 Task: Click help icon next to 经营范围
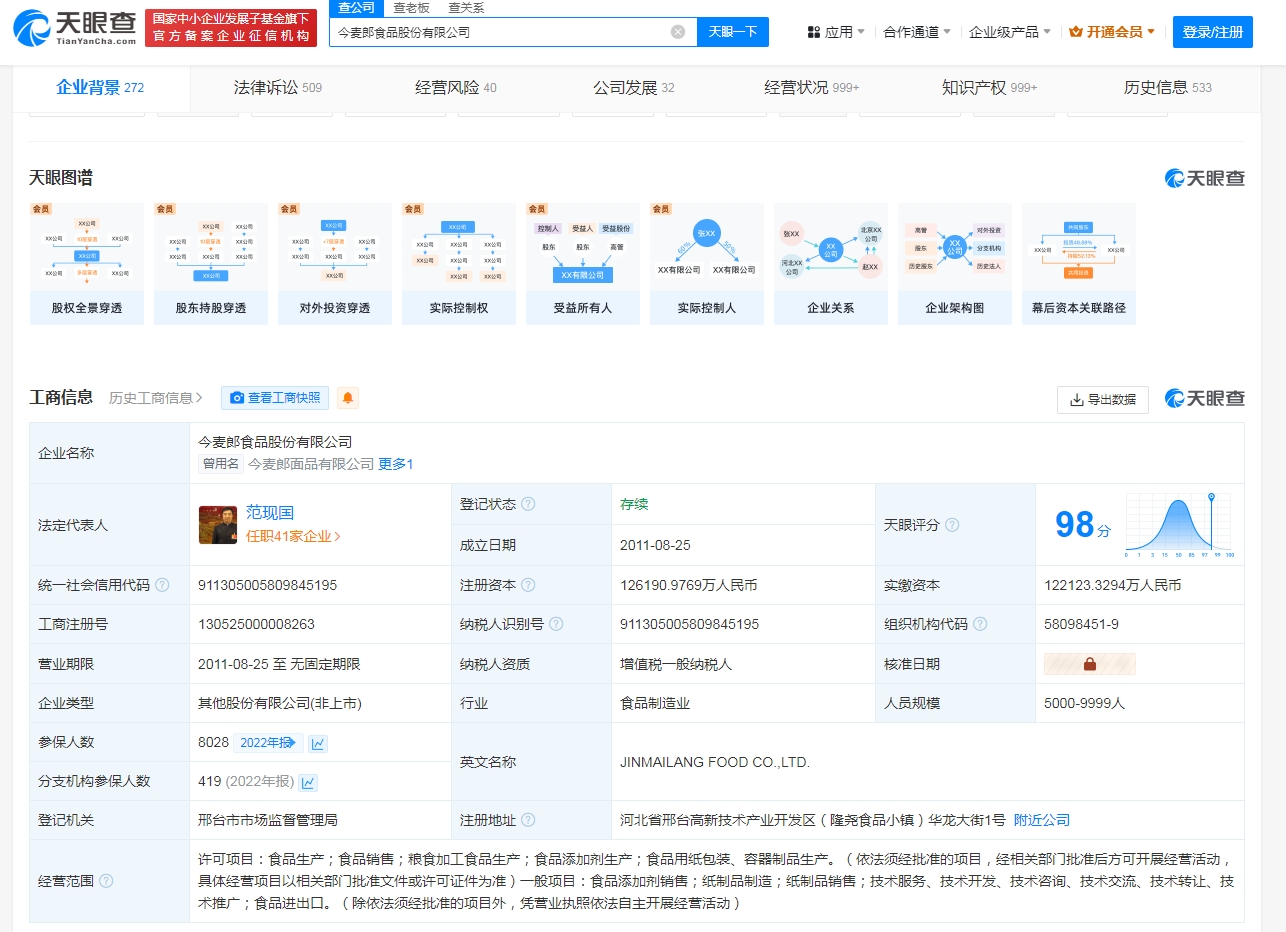pos(106,881)
